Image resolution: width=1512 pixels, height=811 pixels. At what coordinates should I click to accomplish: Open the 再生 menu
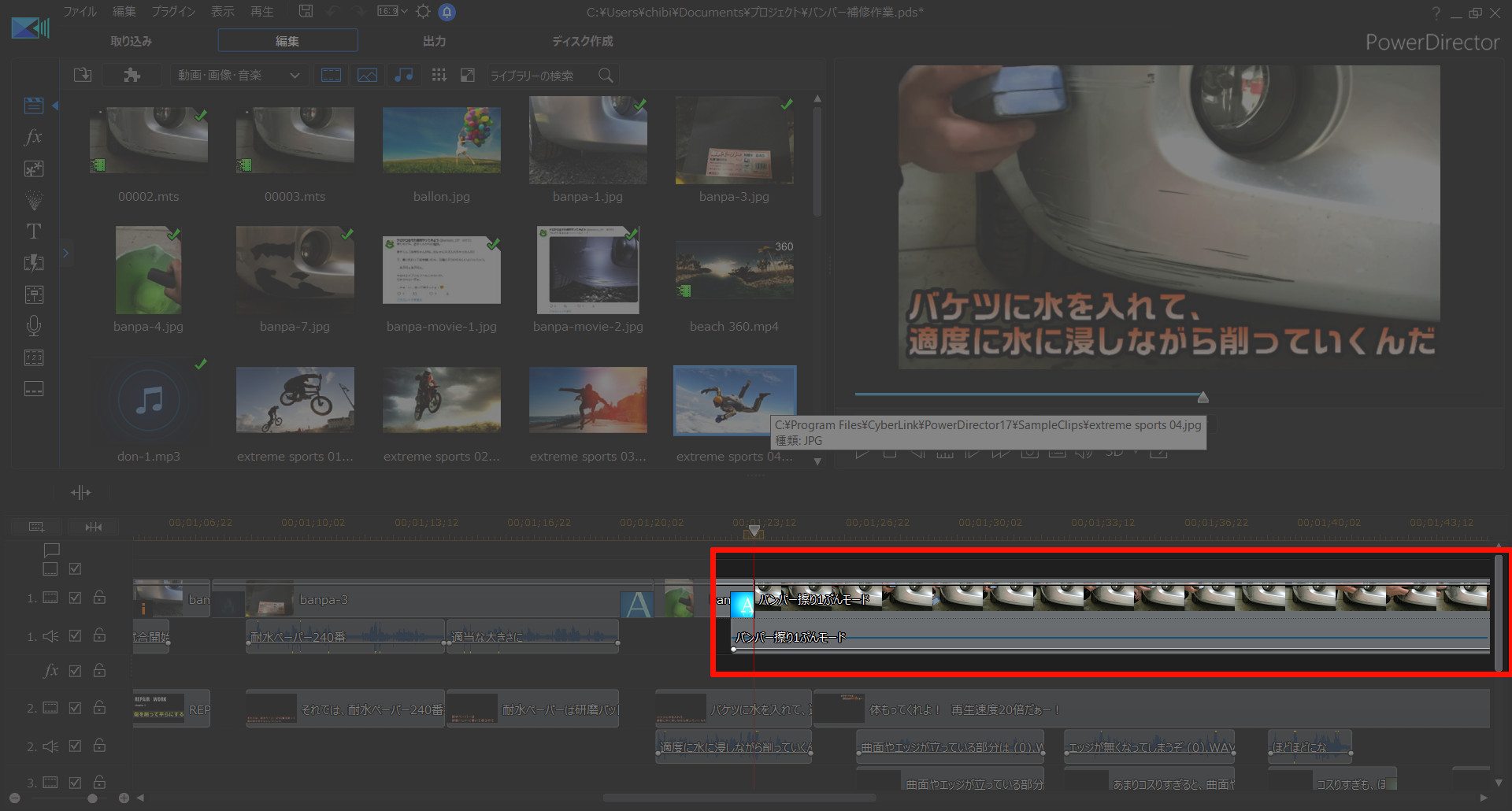(261, 11)
